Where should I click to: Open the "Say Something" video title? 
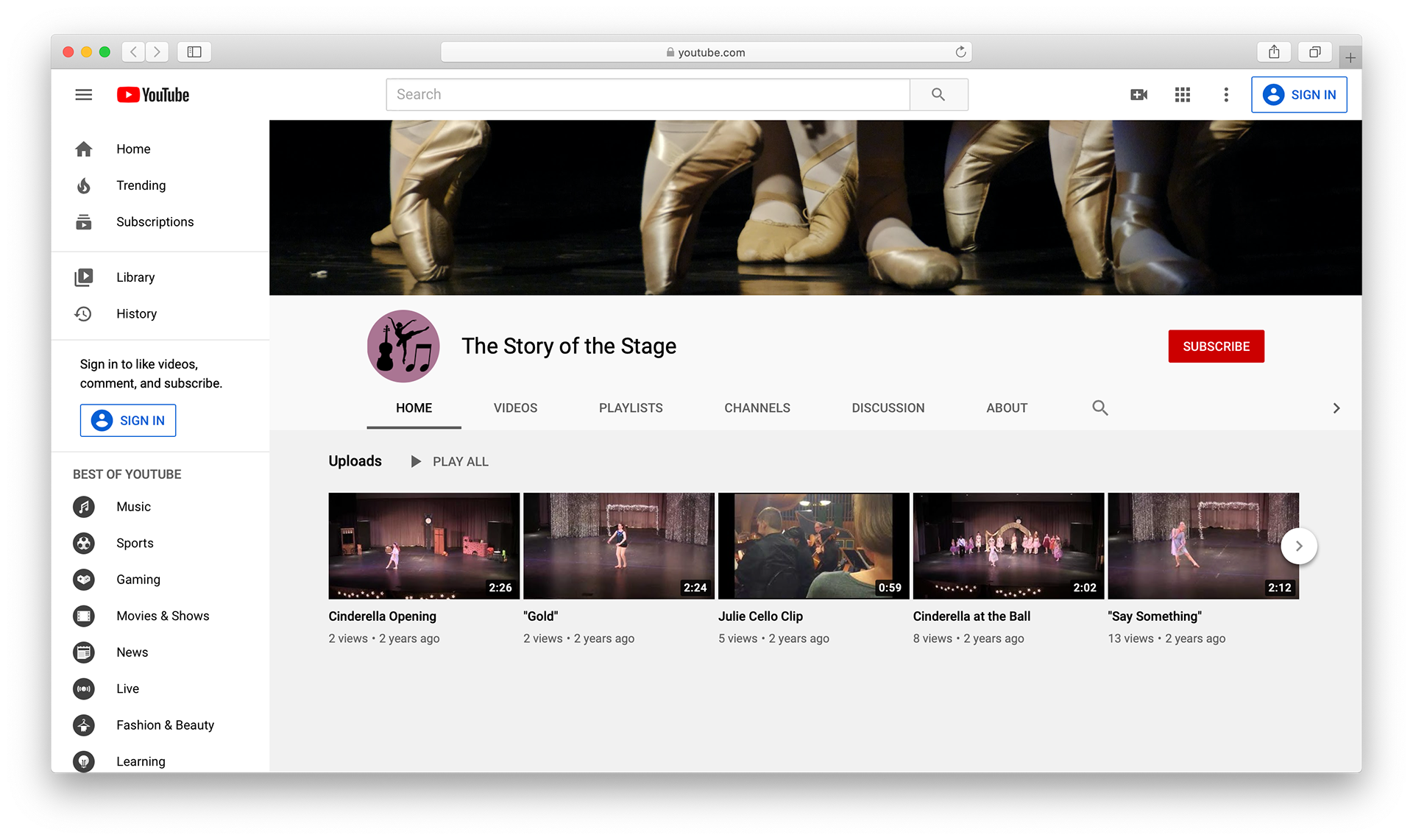tap(1155, 616)
